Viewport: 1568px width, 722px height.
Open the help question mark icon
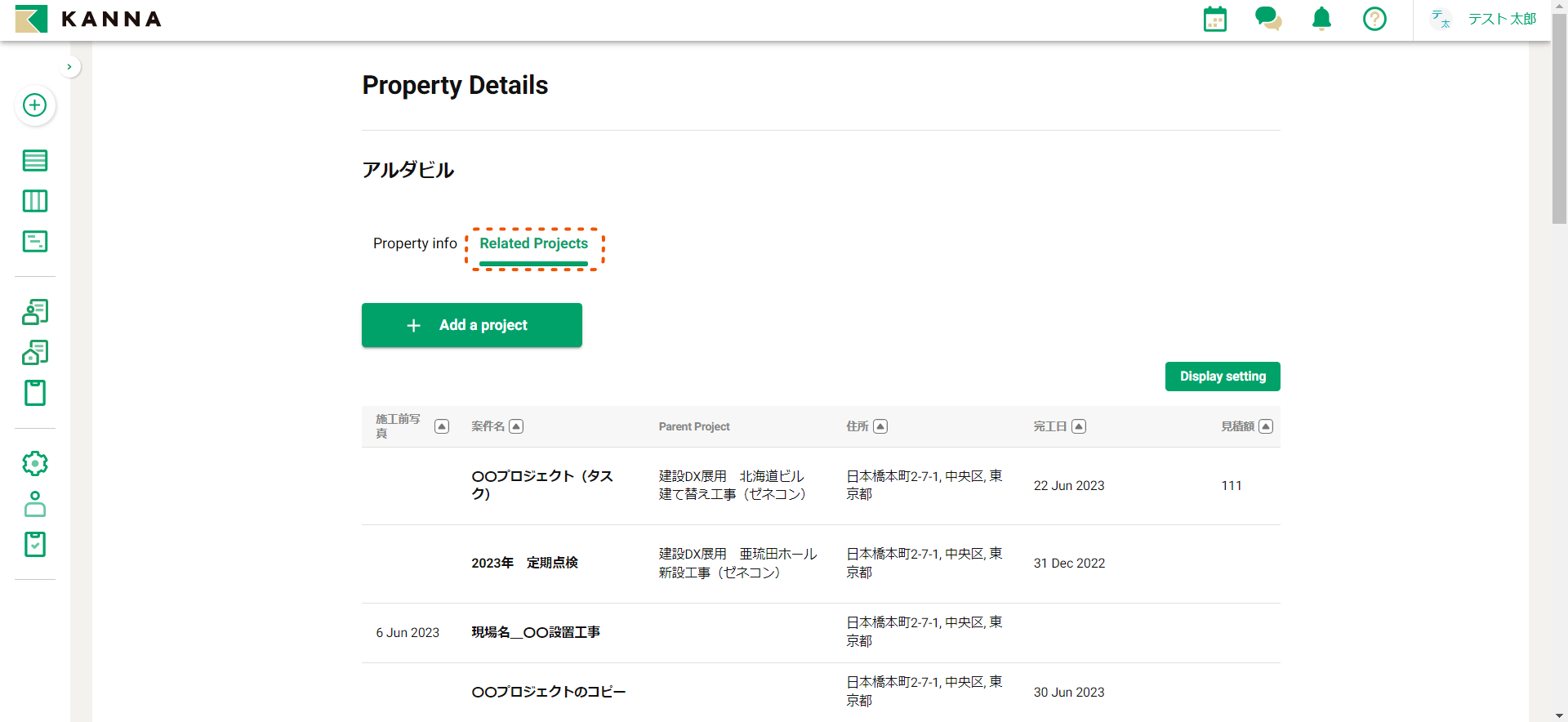tap(1374, 19)
